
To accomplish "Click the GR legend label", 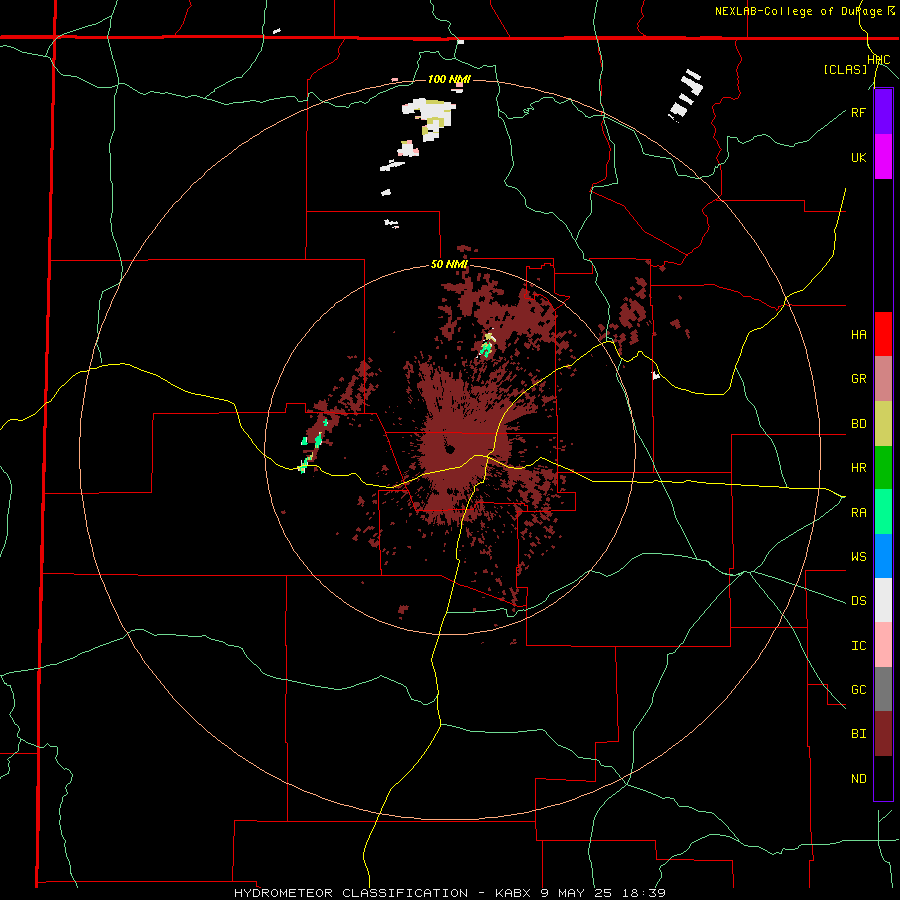I will tap(858, 379).
